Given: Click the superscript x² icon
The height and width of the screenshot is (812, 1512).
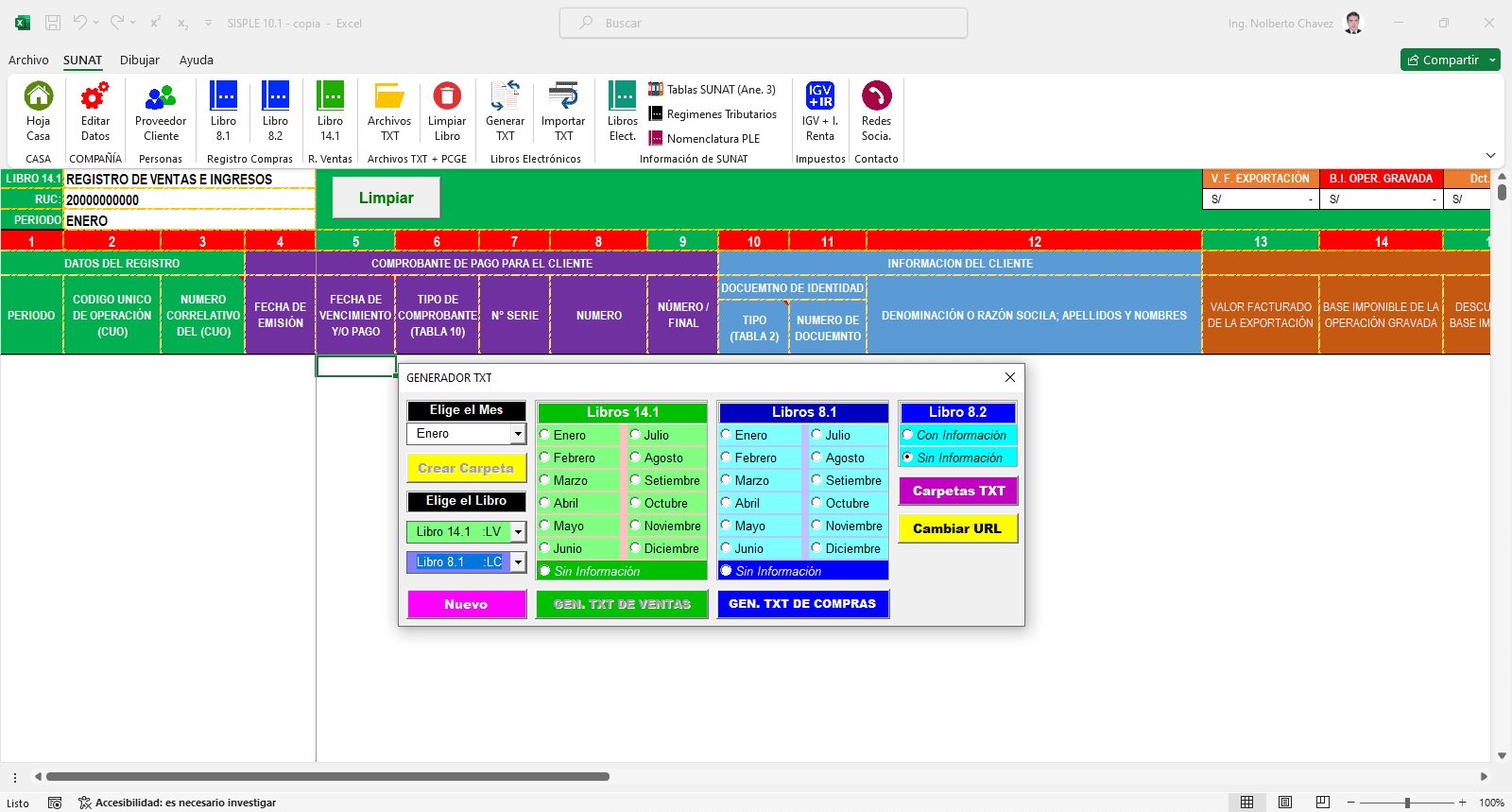Looking at the screenshot, I should click(x=155, y=23).
